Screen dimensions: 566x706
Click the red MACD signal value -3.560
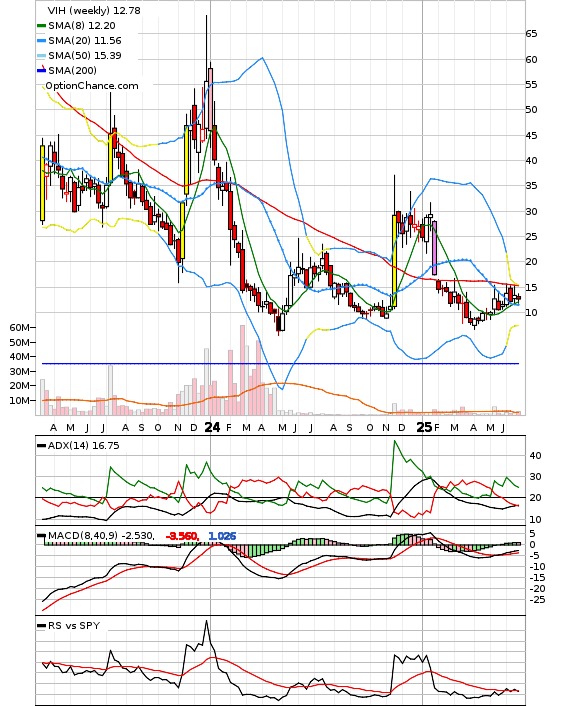point(182,536)
